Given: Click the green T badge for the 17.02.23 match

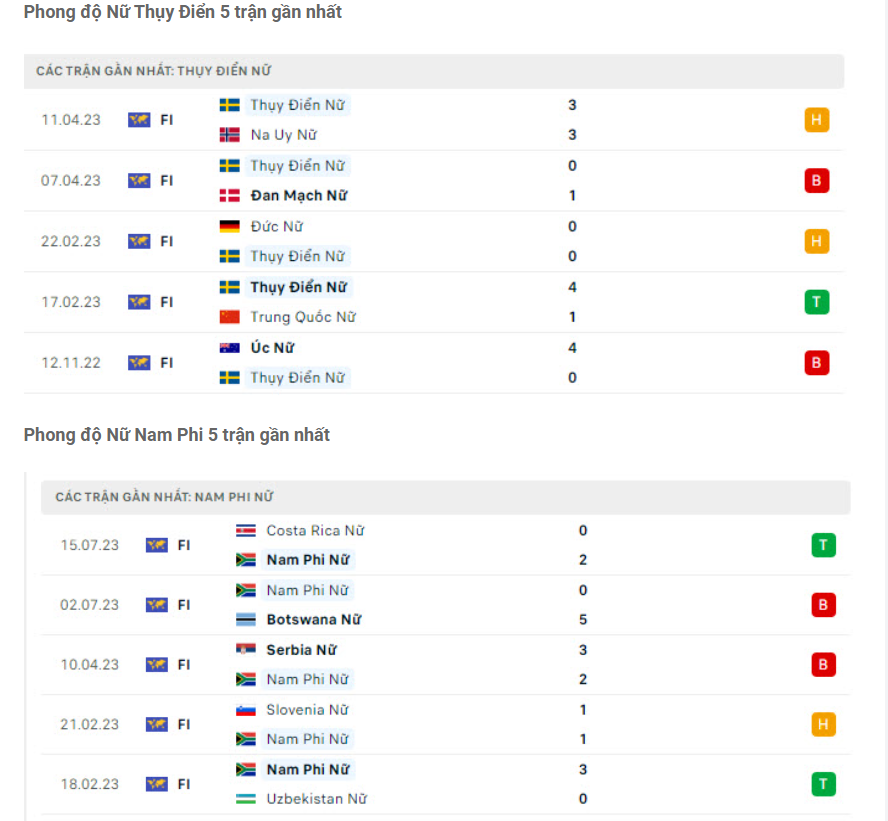Looking at the screenshot, I should (x=817, y=302).
